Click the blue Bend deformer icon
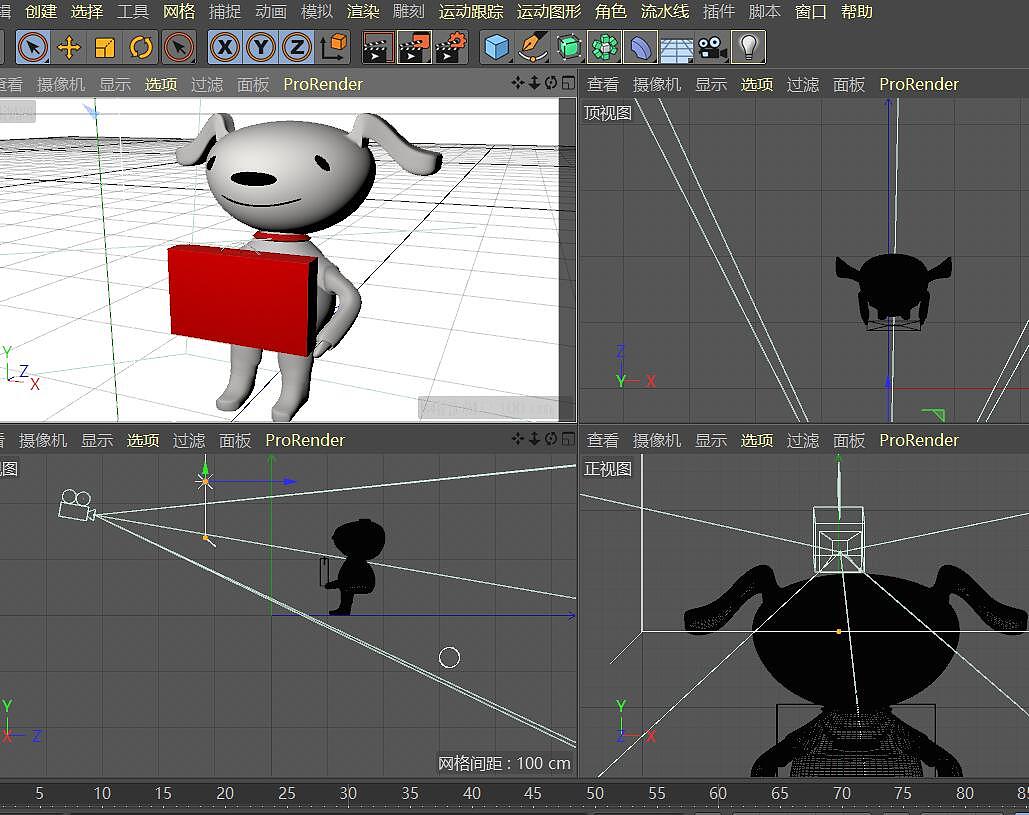This screenshot has height=815, width=1029. (640, 47)
